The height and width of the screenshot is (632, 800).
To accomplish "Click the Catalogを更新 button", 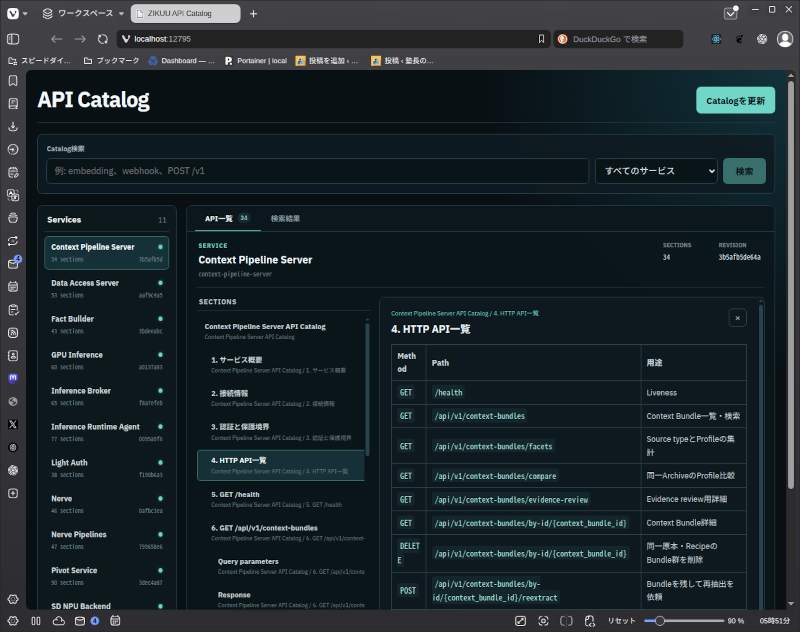I will click(735, 100).
